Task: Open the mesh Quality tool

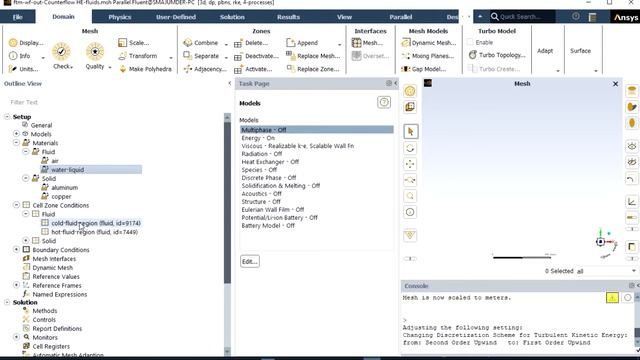Action: [95, 56]
